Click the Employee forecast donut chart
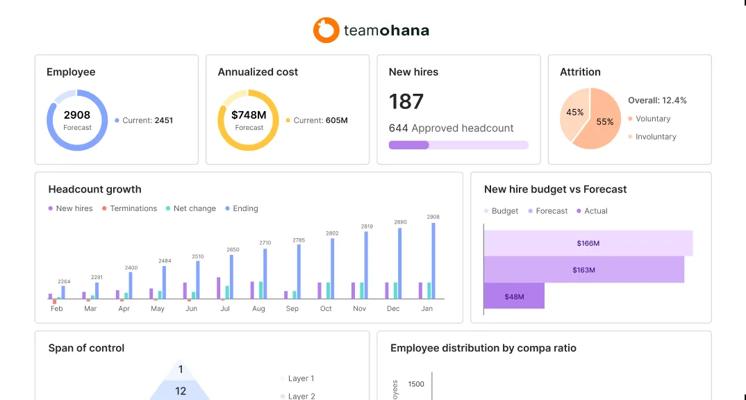The width and height of the screenshot is (746, 400). [77, 120]
